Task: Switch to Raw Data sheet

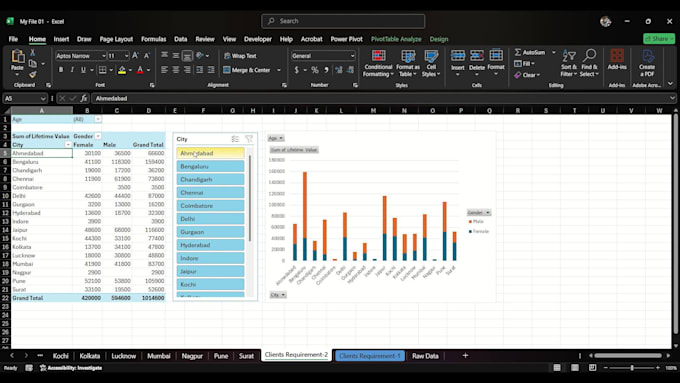Action: click(425, 356)
